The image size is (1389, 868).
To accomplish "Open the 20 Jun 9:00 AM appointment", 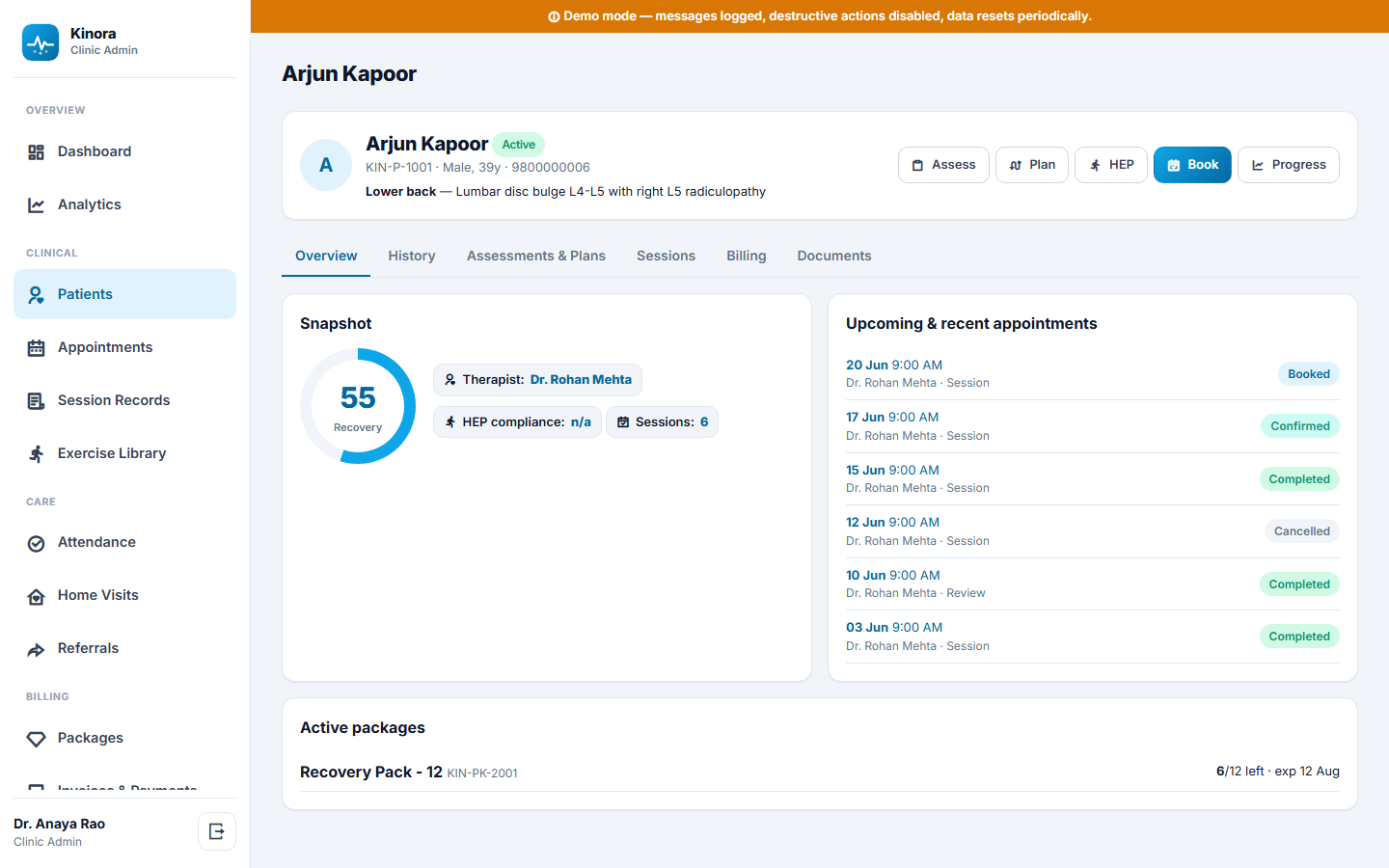I will click(1093, 373).
